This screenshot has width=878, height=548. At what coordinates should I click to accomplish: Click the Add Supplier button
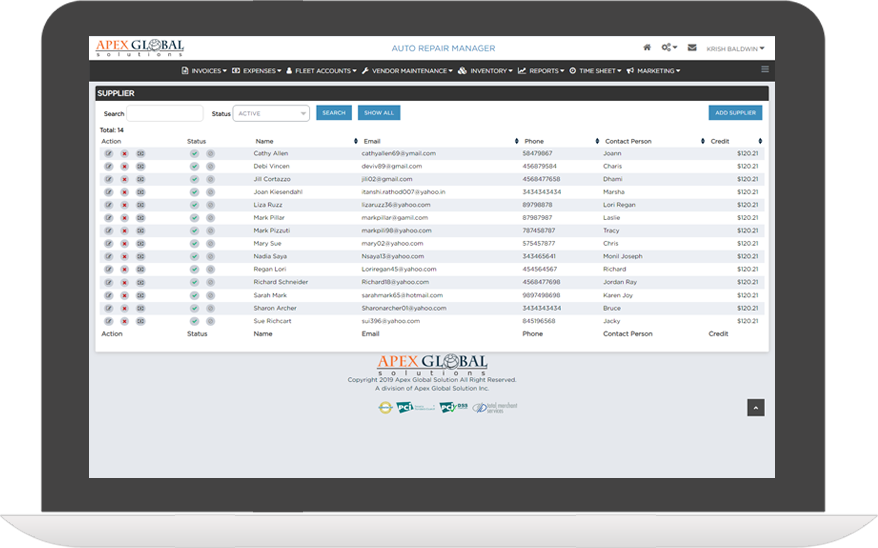click(x=735, y=113)
